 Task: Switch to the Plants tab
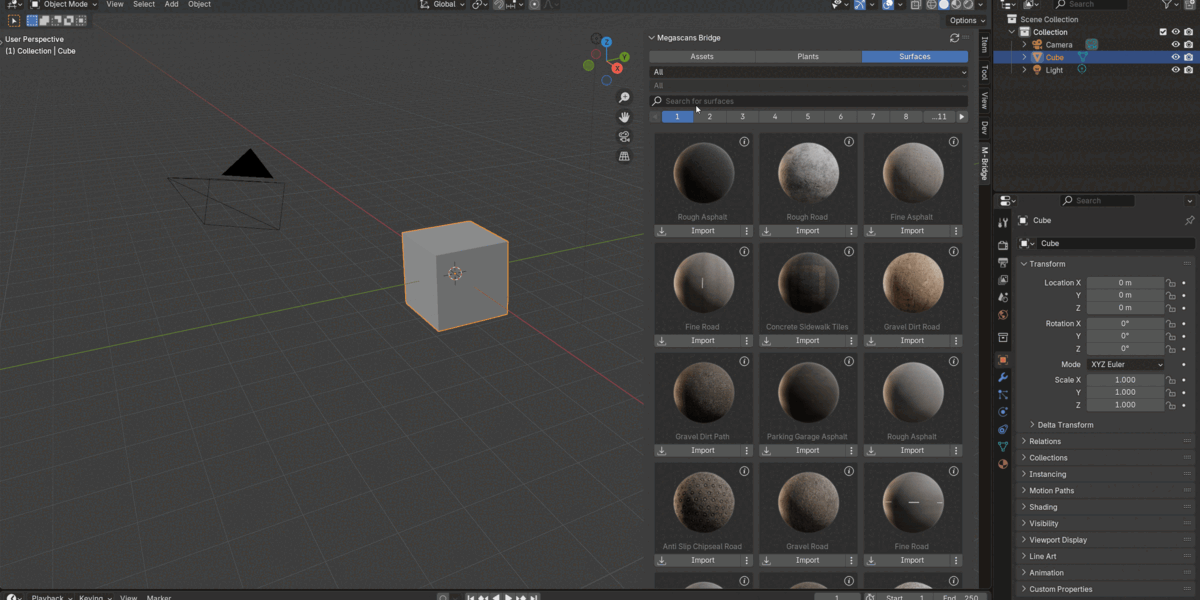[808, 57]
